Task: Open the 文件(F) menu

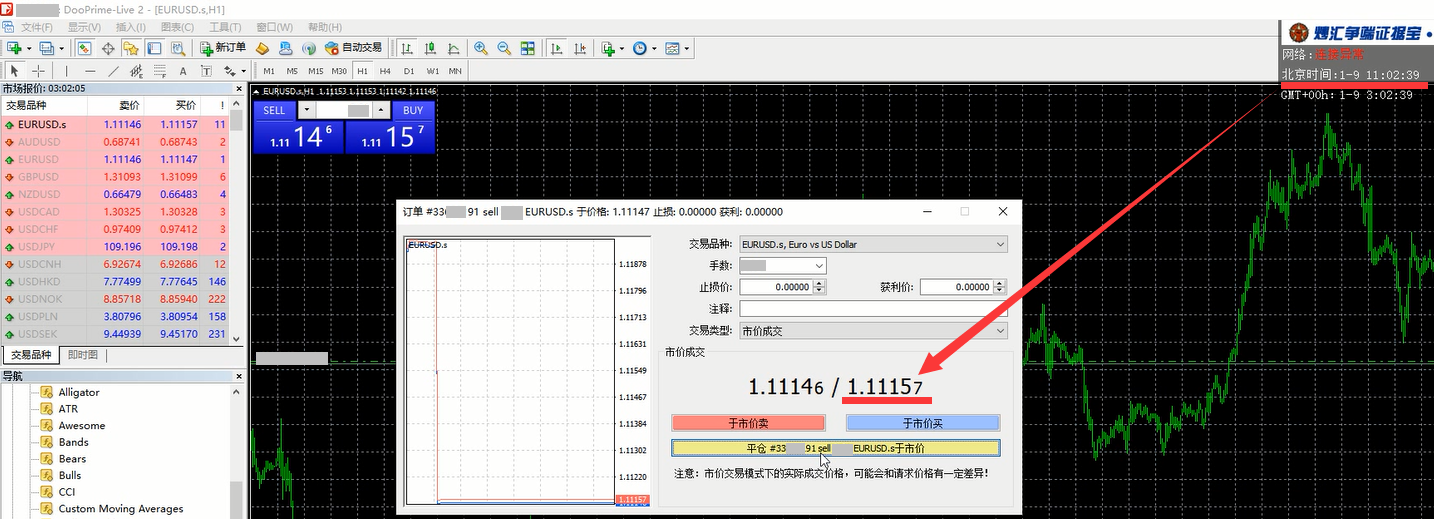Action: [37, 27]
